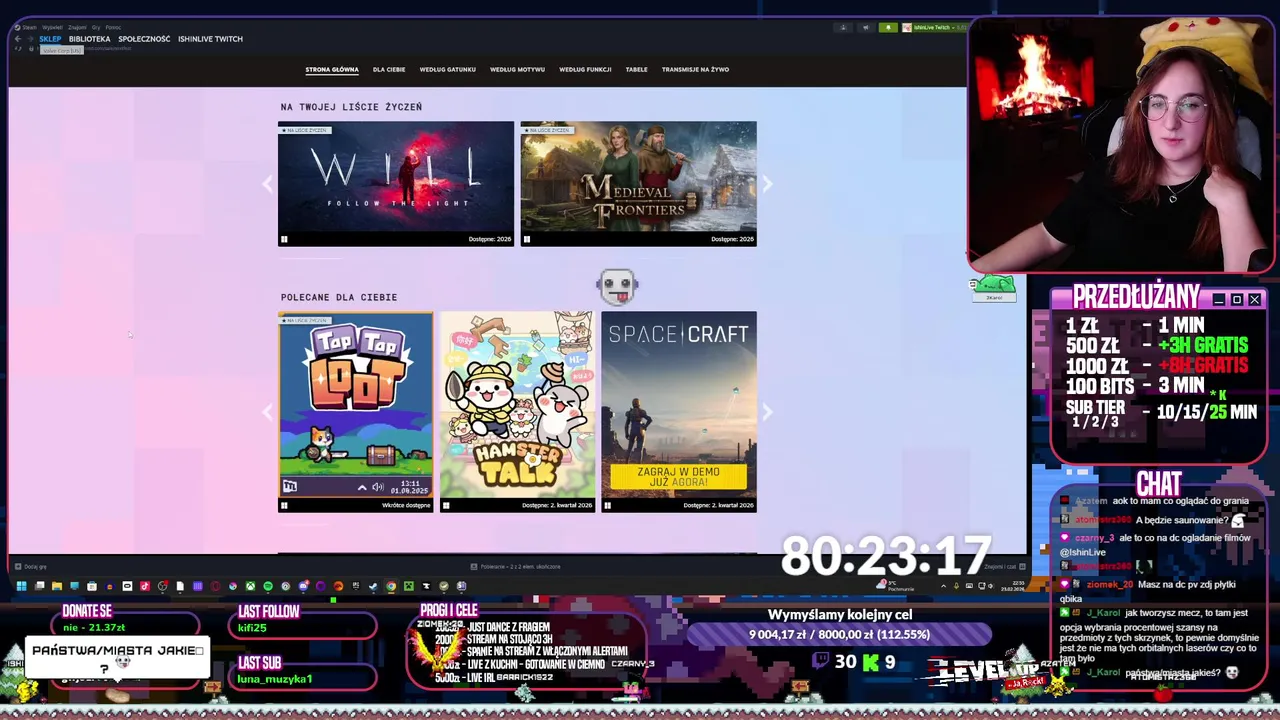This screenshot has height=720, width=1280.
Task: Click the up chevron on Tap Tap Loot overlay
Action: point(362,487)
